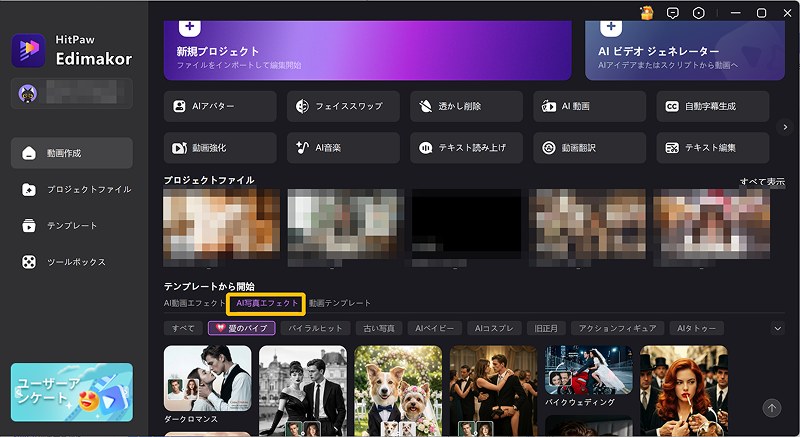This screenshot has width=800, height=437.
Task: Select テンプレート in the sidebar
Action: [71, 225]
